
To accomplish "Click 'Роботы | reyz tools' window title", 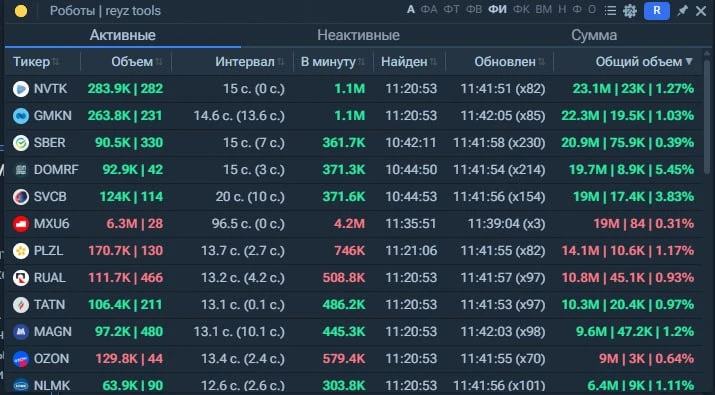I will pyautogui.click(x=105, y=10).
